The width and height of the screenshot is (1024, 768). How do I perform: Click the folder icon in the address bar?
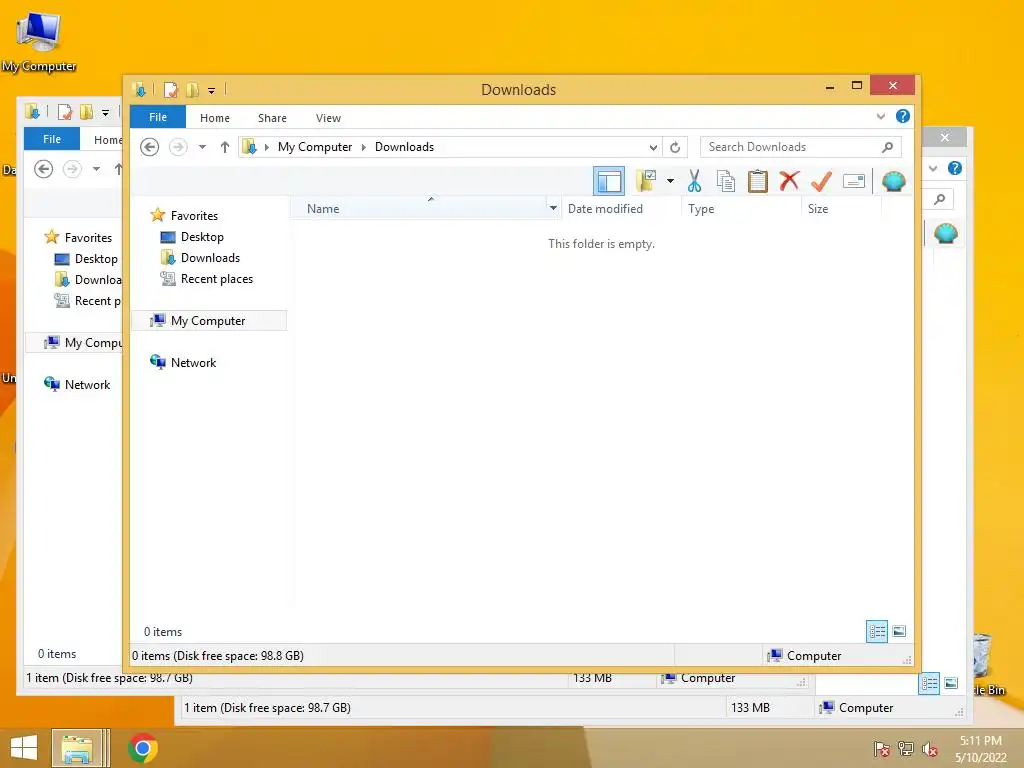pyautogui.click(x=249, y=147)
